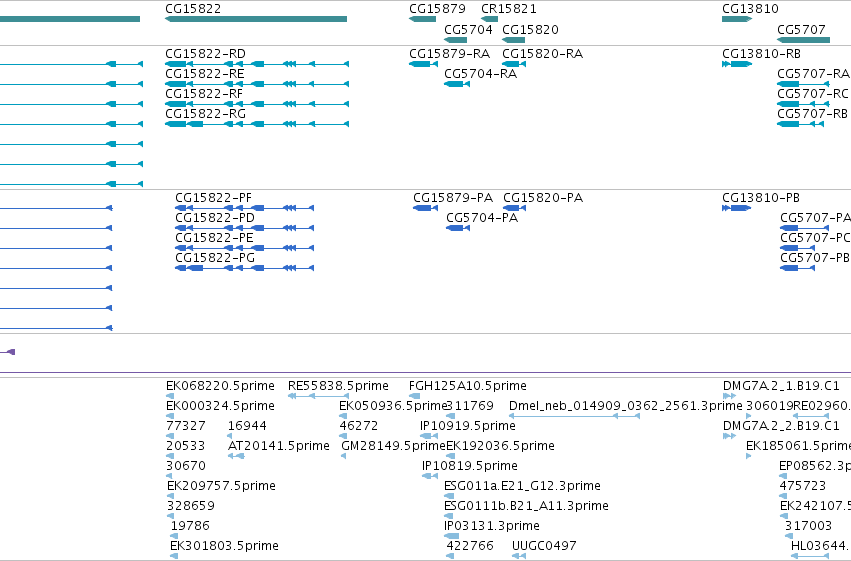
Task: Select EST GM28149.5prime
Action: [x=344, y=456]
